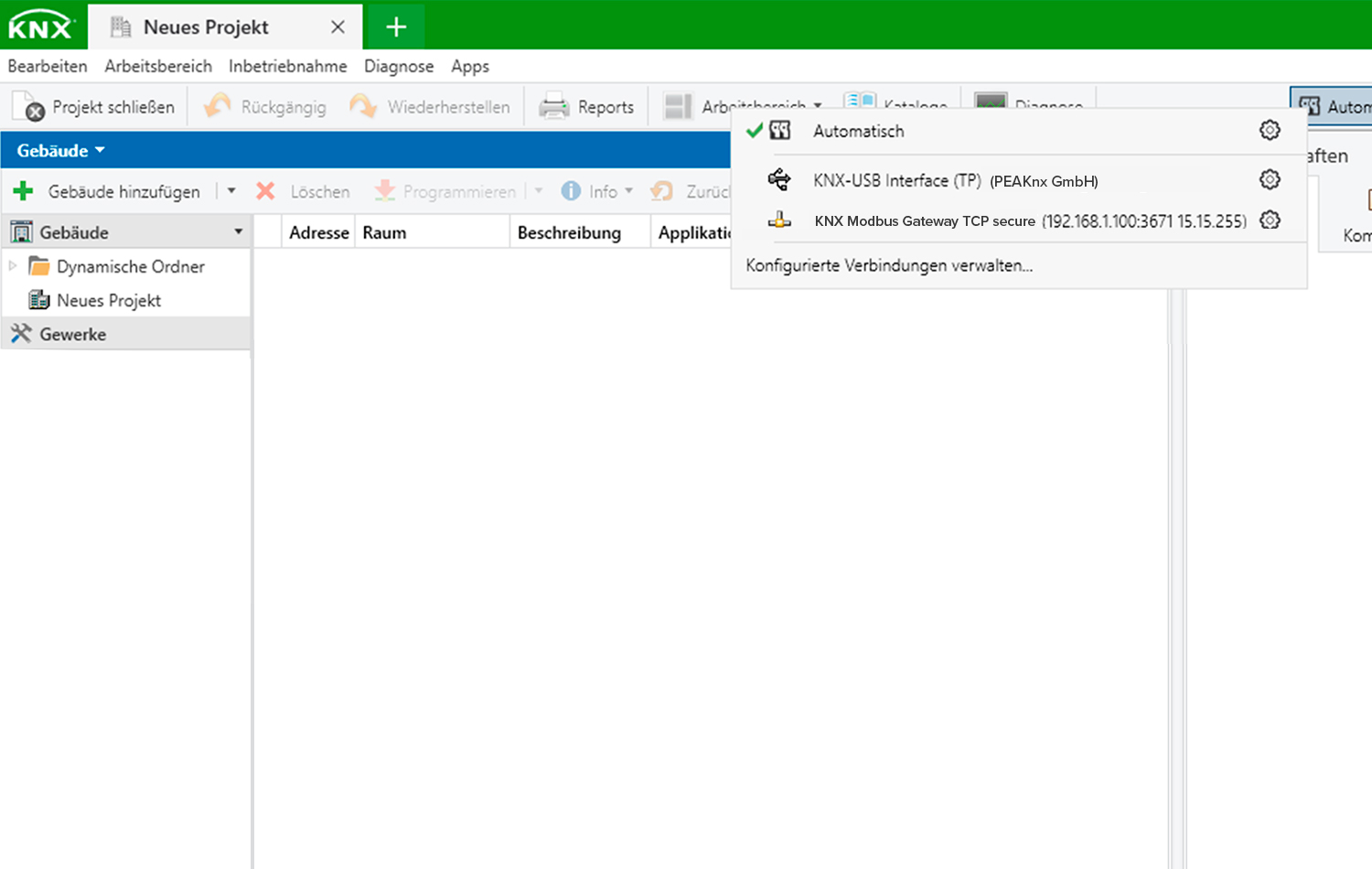This screenshot has height=869, width=1372.
Task: Open the Programmieren dropdown arrow
Action: coord(539,191)
